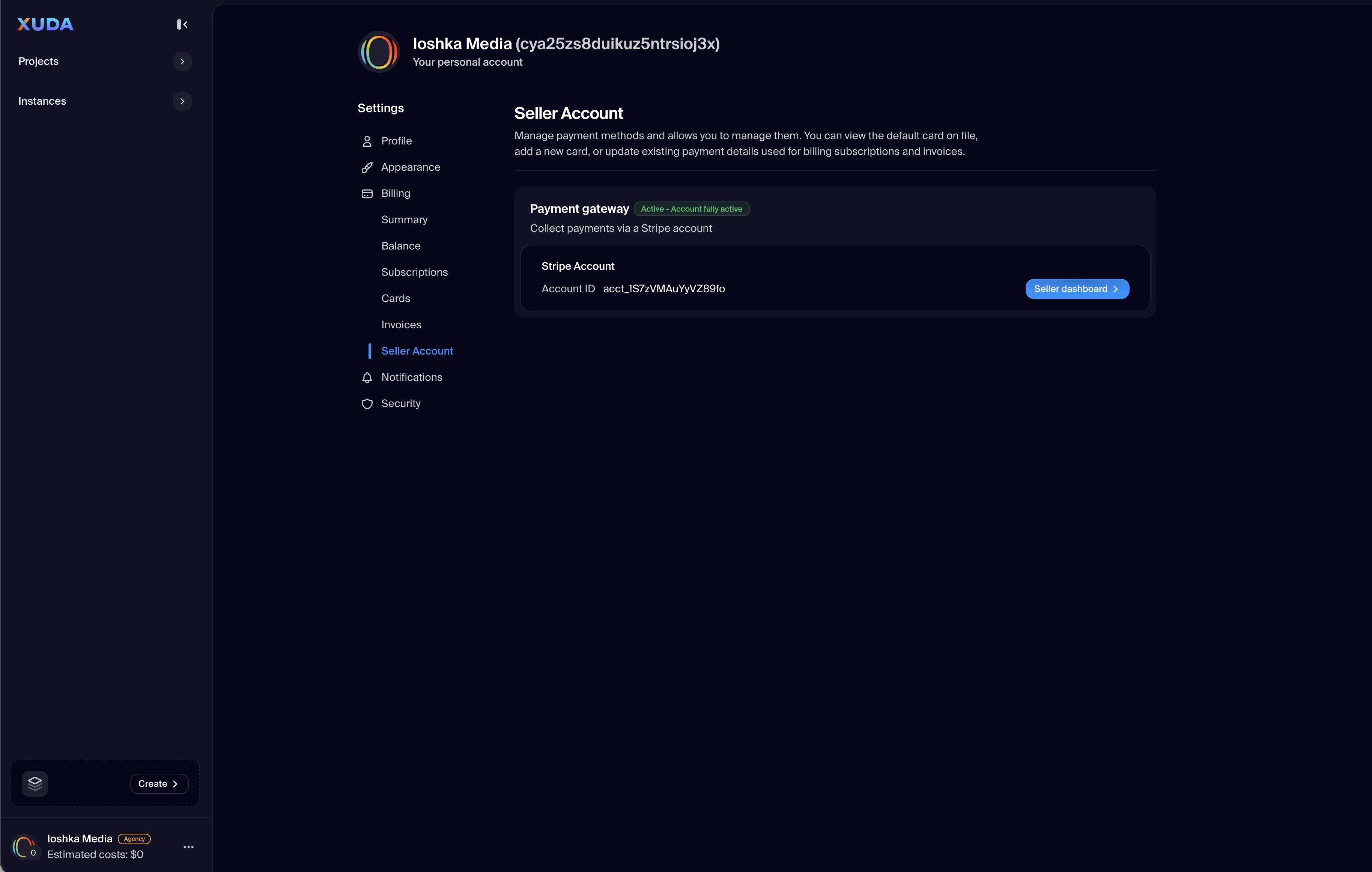
Task: Go to the Subscriptions section
Action: [414, 272]
